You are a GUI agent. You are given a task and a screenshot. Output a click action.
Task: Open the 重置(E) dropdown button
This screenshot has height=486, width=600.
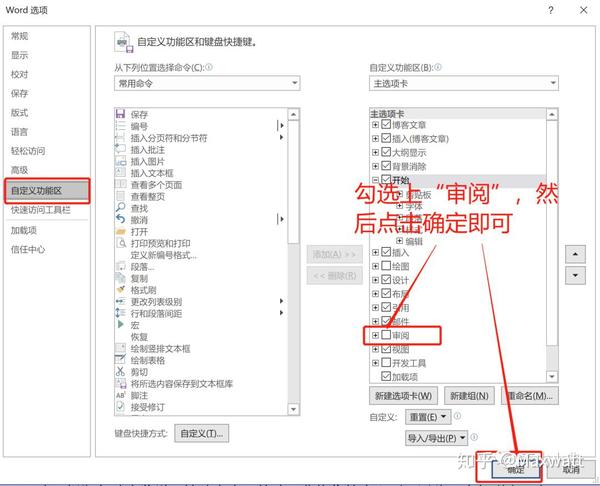[x=428, y=417]
